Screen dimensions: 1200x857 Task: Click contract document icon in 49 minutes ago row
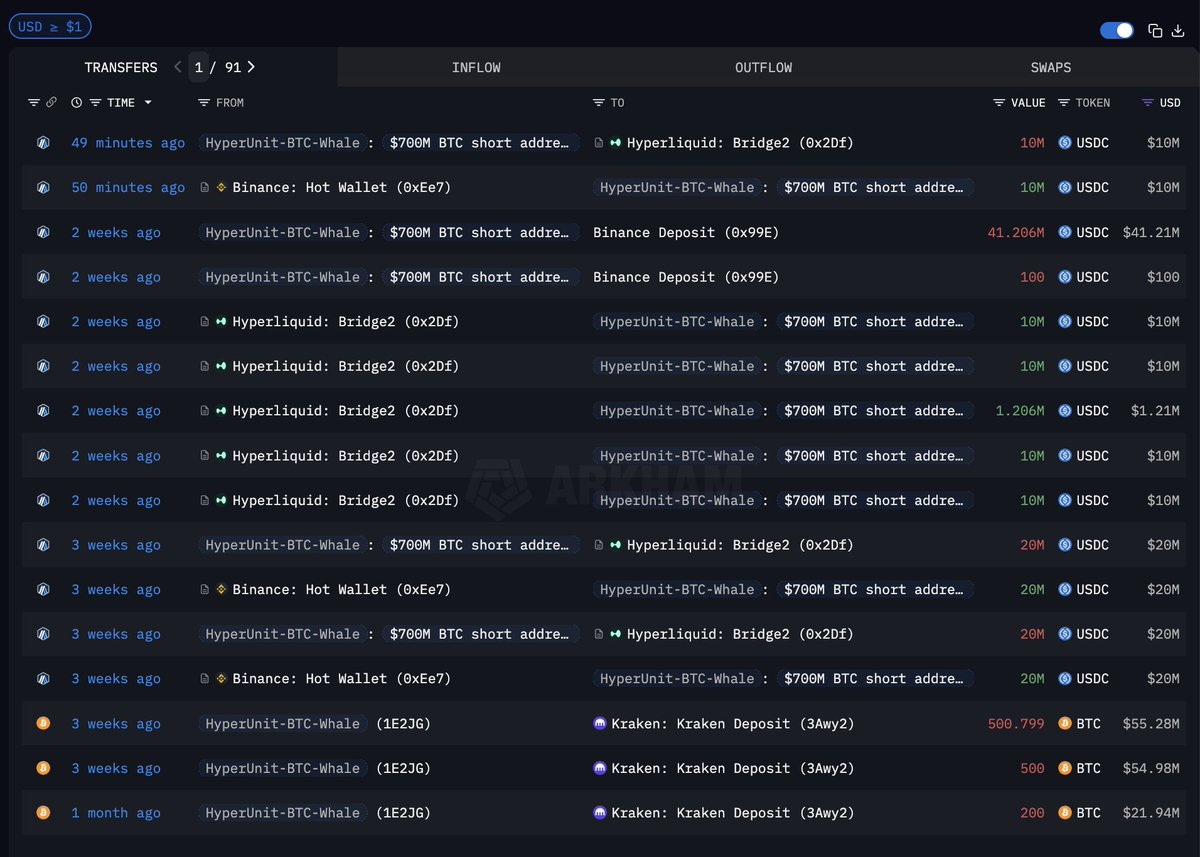click(x=599, y=143)
